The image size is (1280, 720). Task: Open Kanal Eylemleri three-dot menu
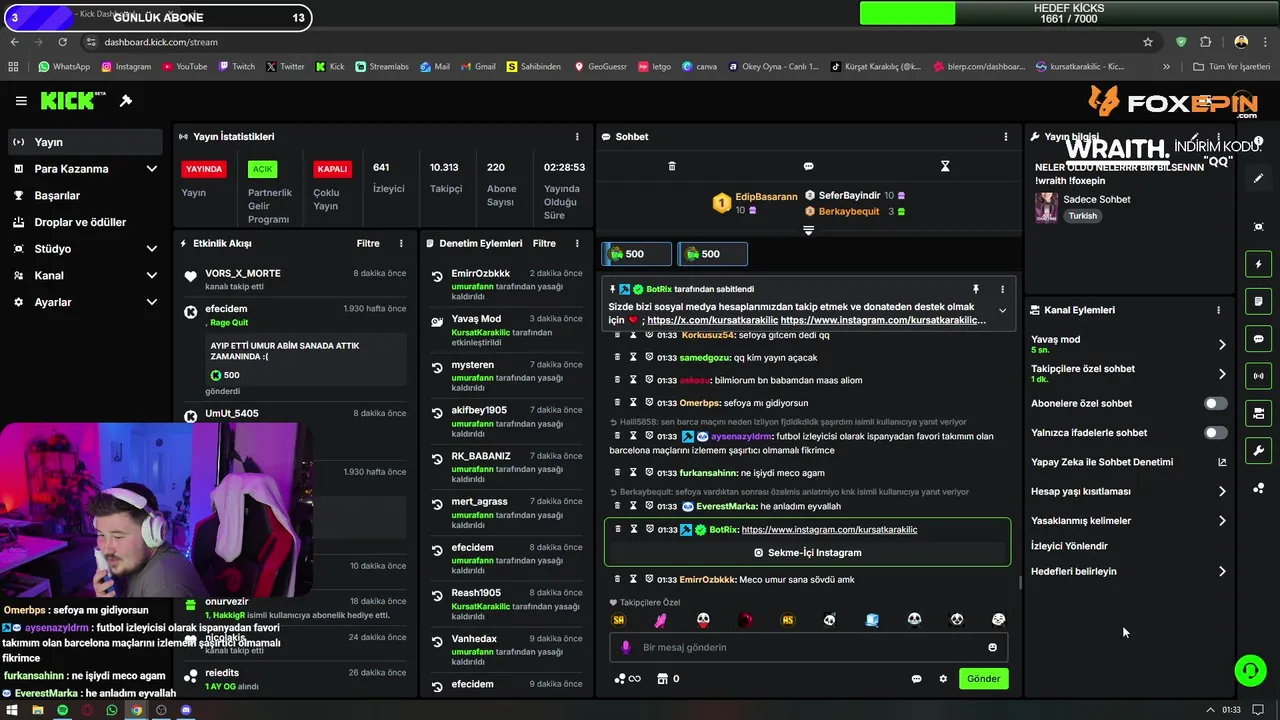click(1218, 310)
